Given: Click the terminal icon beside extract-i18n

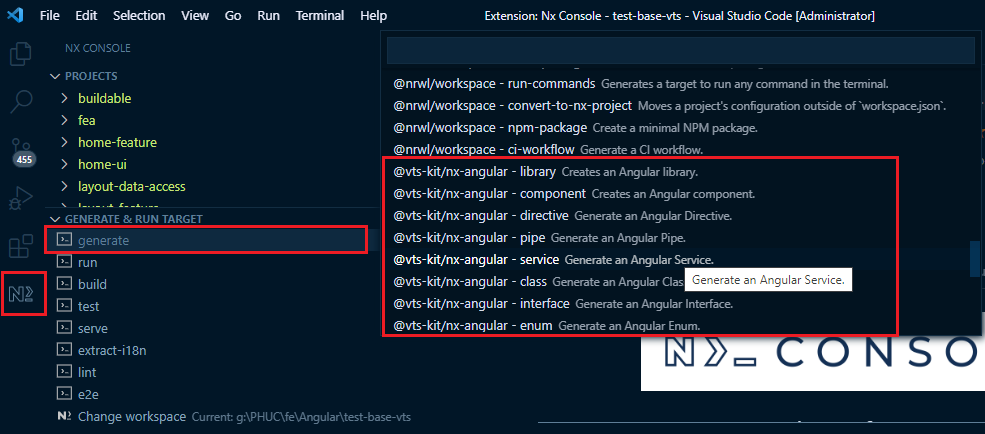Looking at the screenshot, I should pos(64,350).
